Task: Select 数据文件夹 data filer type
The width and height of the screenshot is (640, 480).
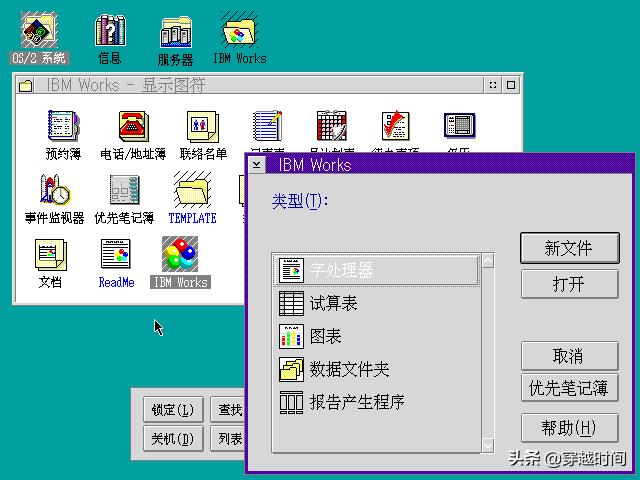Action: (376, 369)
